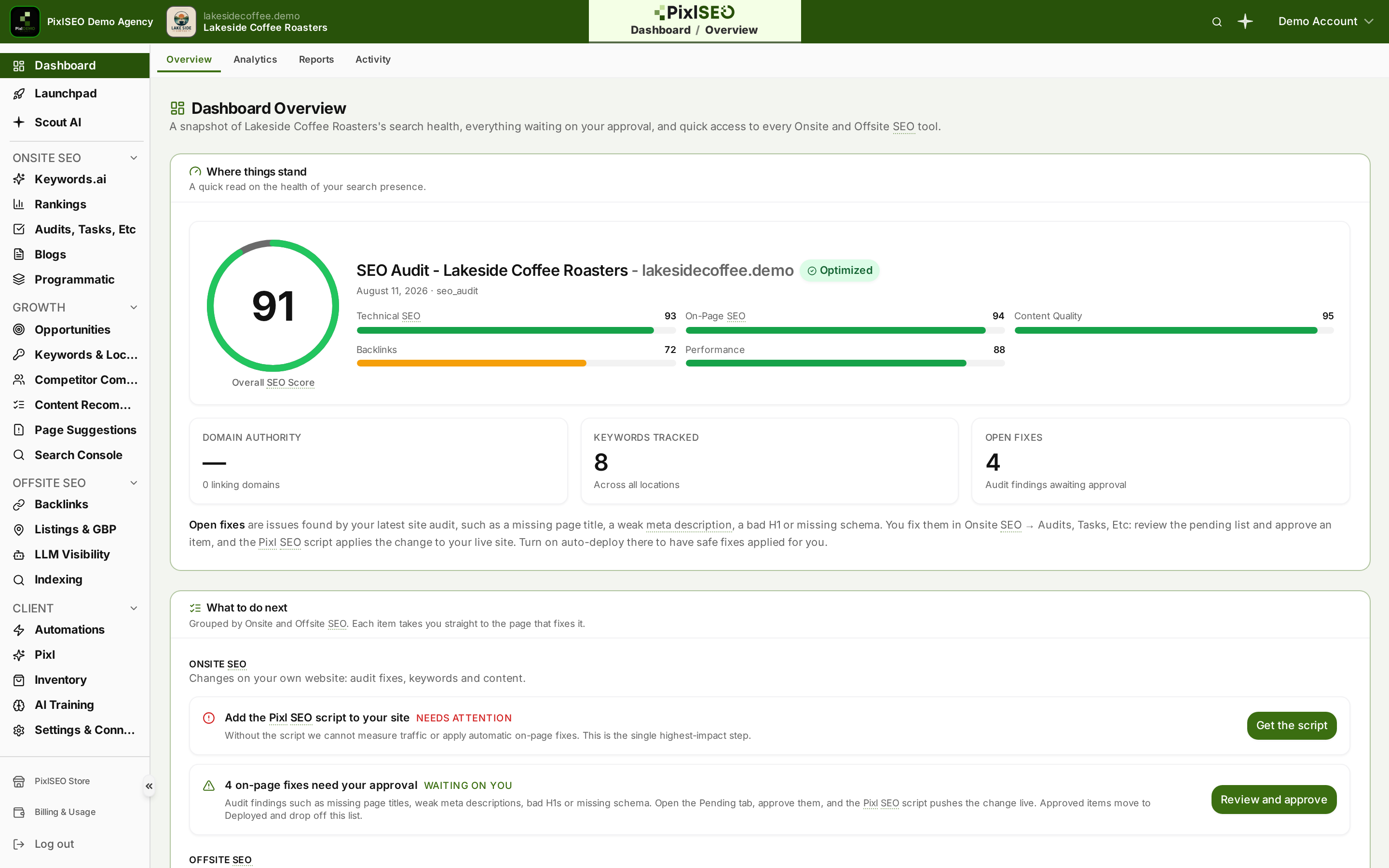The image size is (1389, 868).
Task: Open the Demo Account dropdown
Action: (x=1325, y=22)
